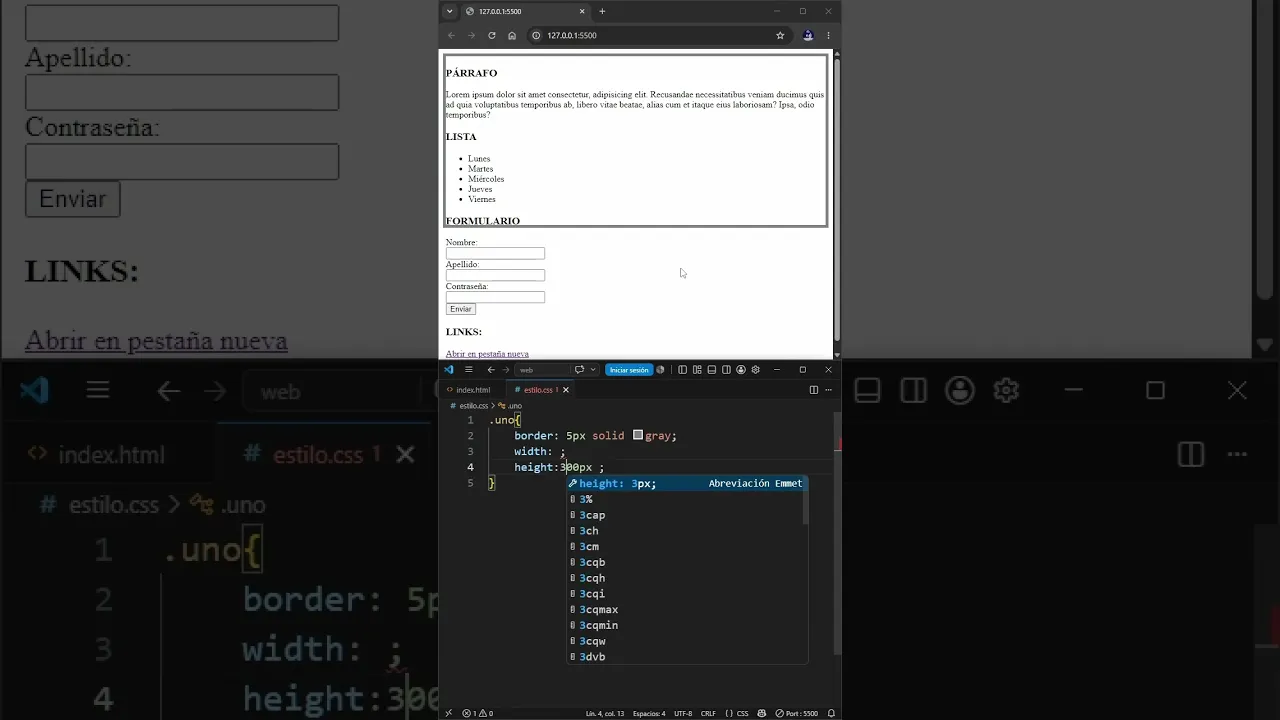Open the editor more actions ellipsis

828,390
